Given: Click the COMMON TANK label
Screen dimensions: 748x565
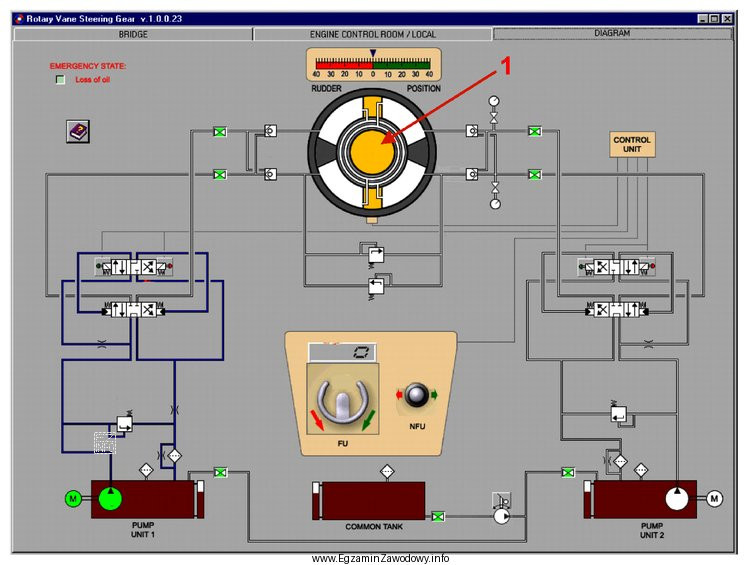Looking at the screenshot, I should (374, 526).
